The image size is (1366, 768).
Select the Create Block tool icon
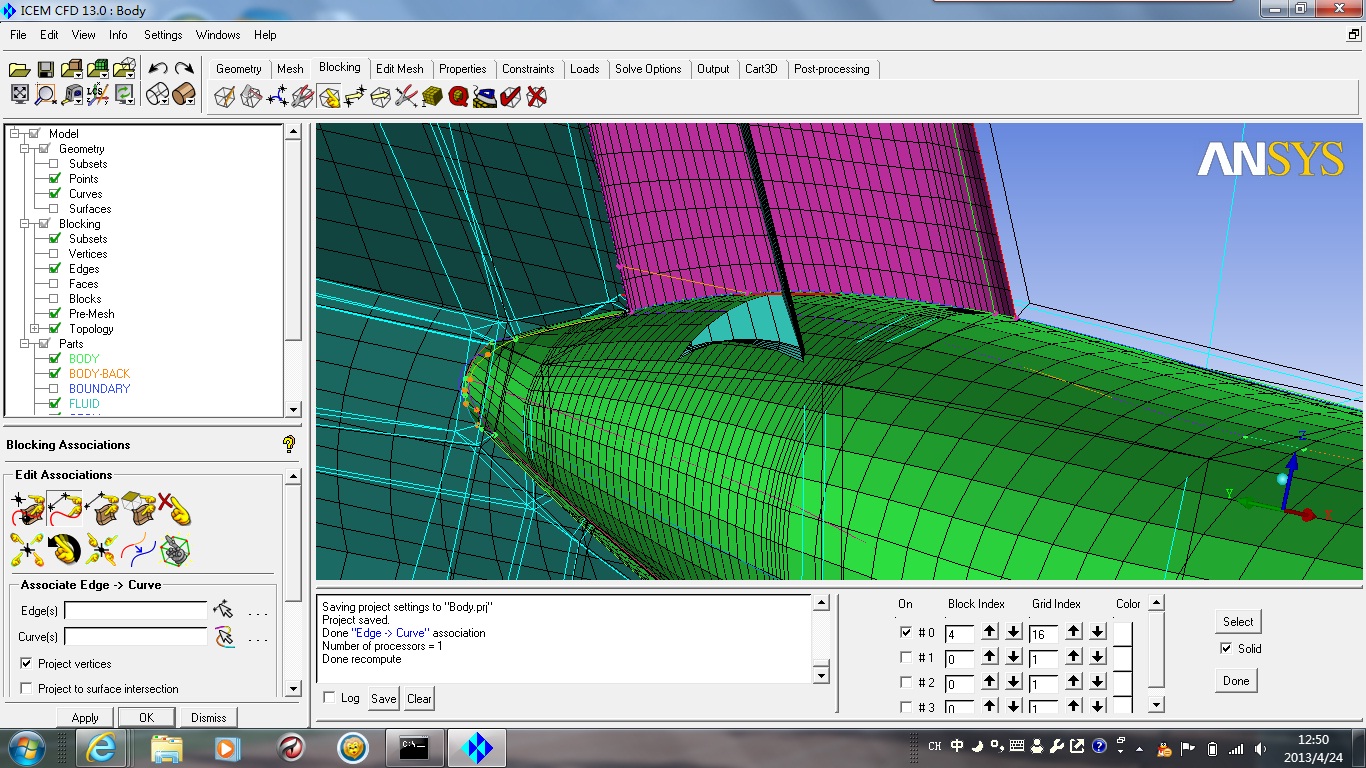coord(225,97)
